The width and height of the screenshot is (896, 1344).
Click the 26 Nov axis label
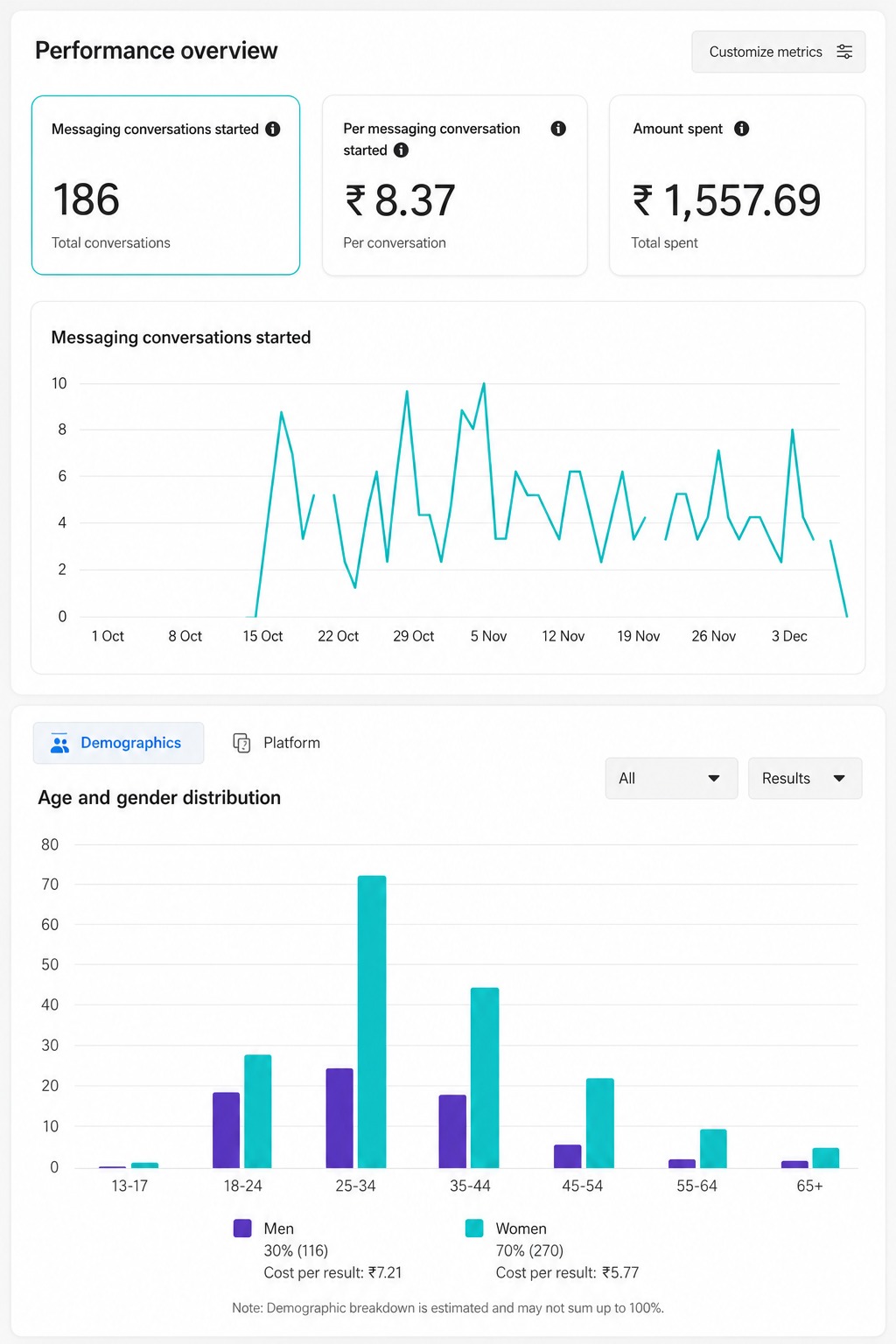coord(713,636)
